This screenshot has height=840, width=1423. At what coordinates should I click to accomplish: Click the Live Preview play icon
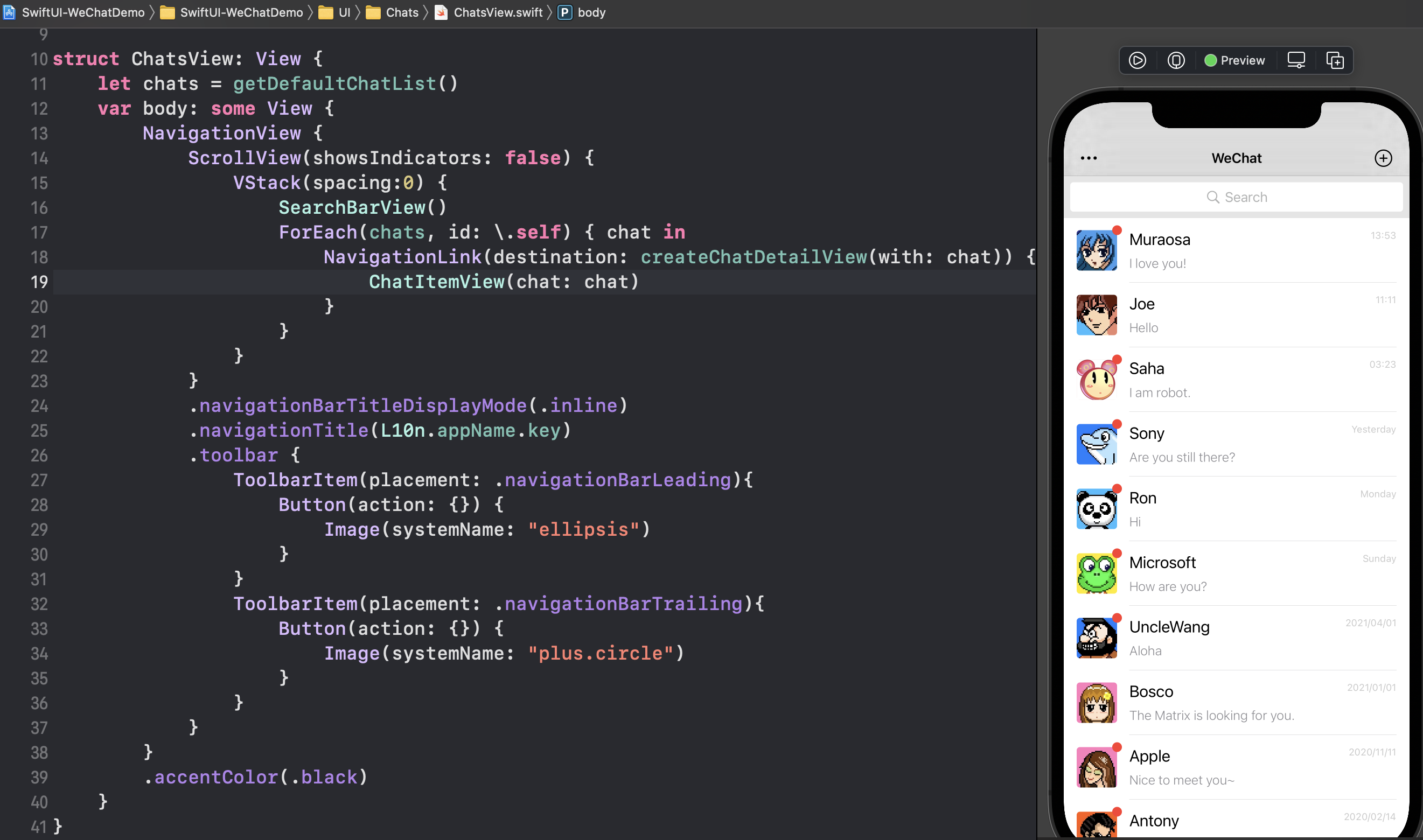pos(1137,60)
